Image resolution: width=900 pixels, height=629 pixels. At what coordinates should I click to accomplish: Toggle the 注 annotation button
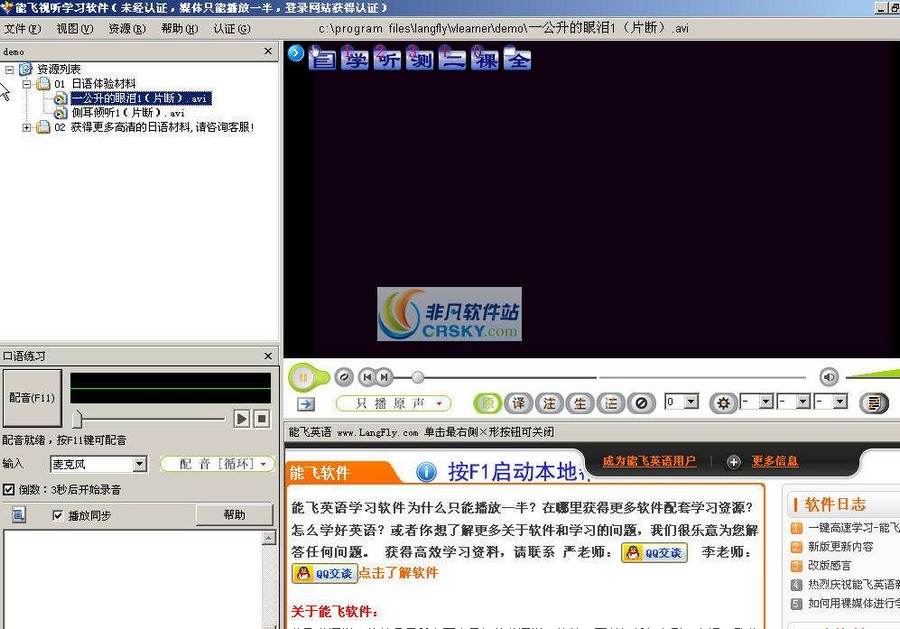pos(549,403)
